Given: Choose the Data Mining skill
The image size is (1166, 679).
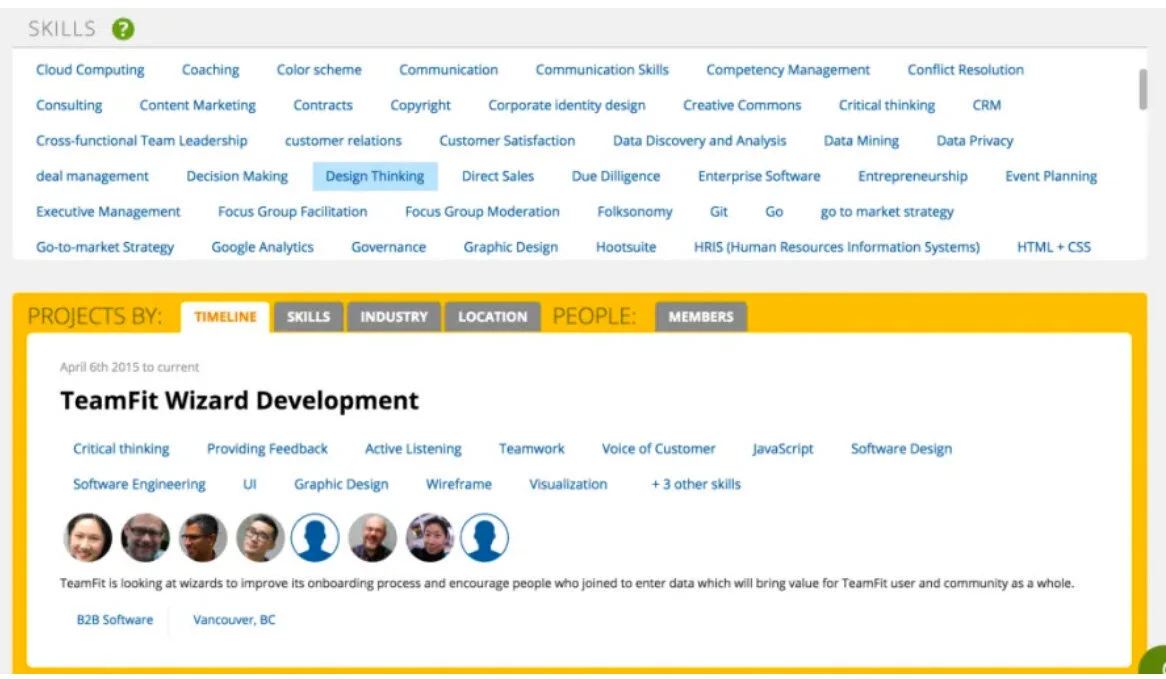Looking at the screenshot, I should (x=861, y=141).
